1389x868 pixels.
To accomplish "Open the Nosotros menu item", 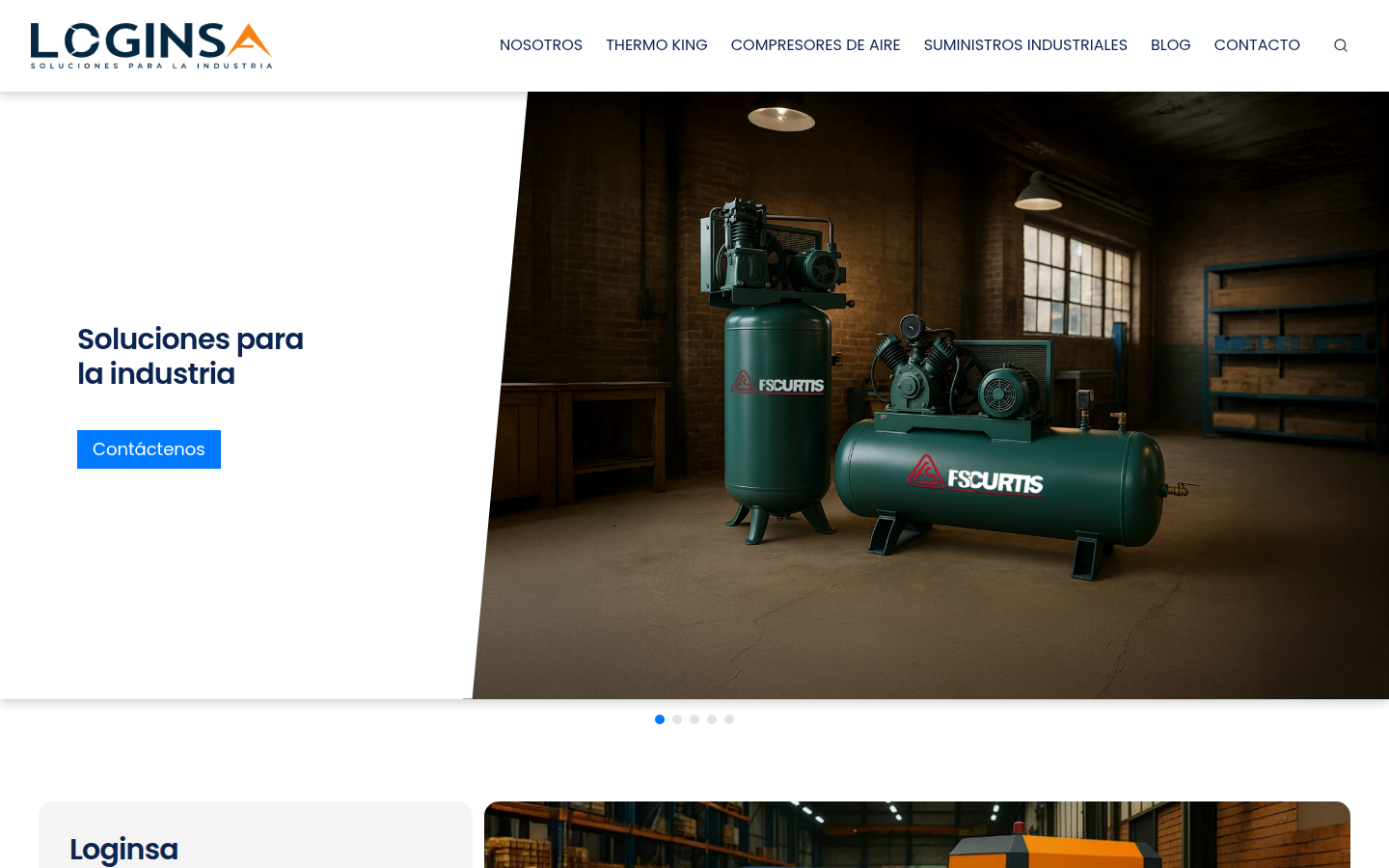I will [x=541, y=45].
